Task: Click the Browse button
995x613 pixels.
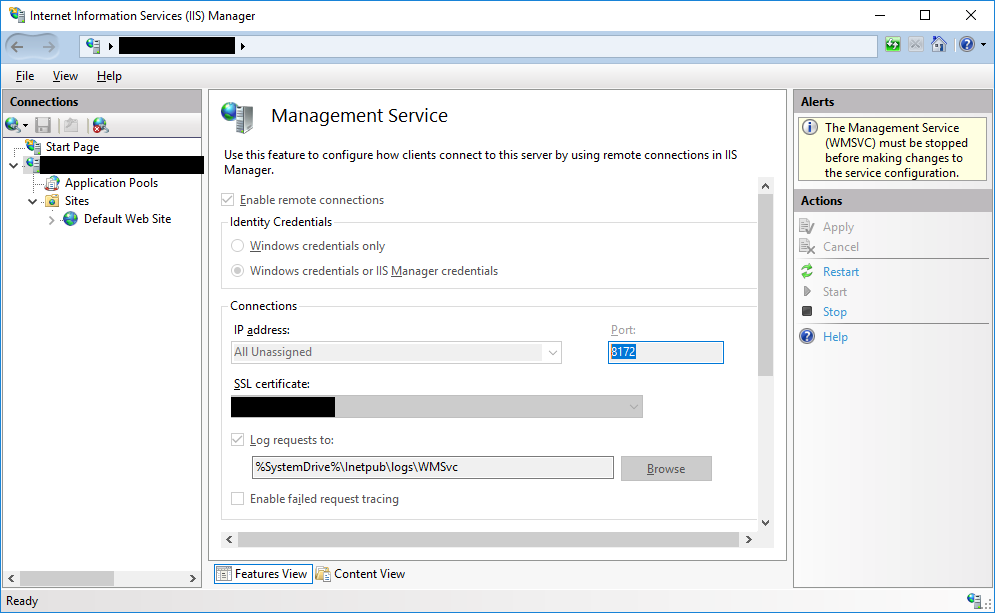Action: click(x=666, y=468)
